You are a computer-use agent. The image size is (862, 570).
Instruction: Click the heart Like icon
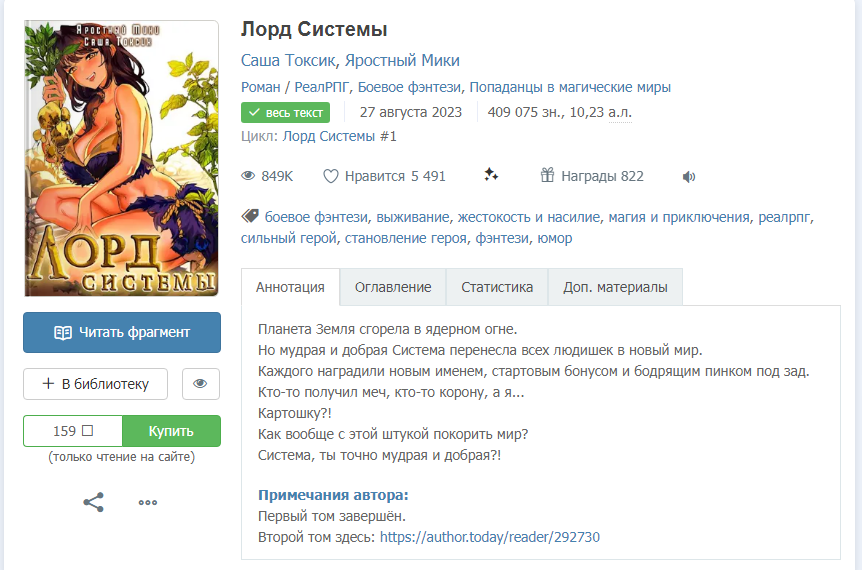click(x=331, y=176)
